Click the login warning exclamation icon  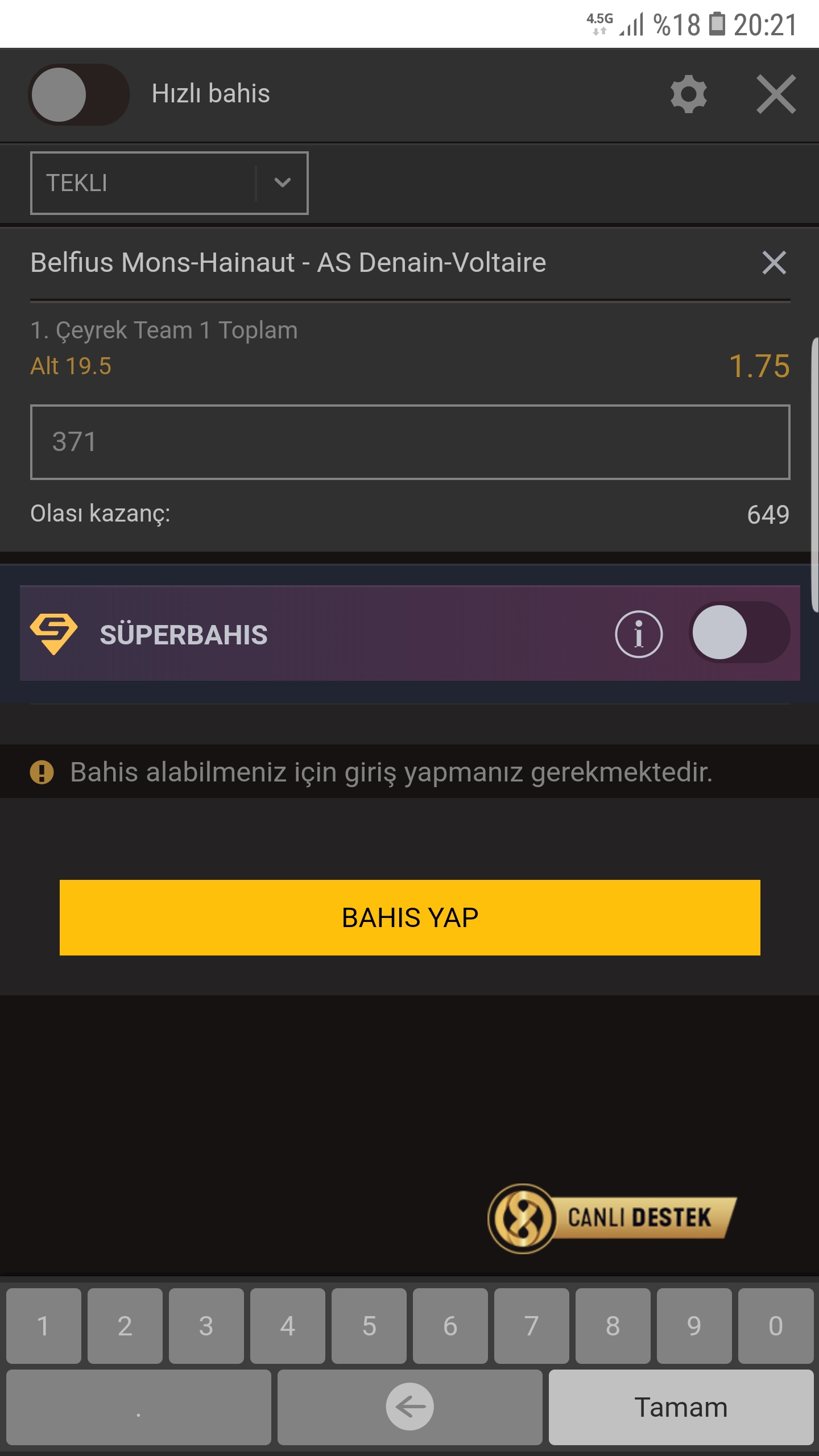[x=42, y=772]
